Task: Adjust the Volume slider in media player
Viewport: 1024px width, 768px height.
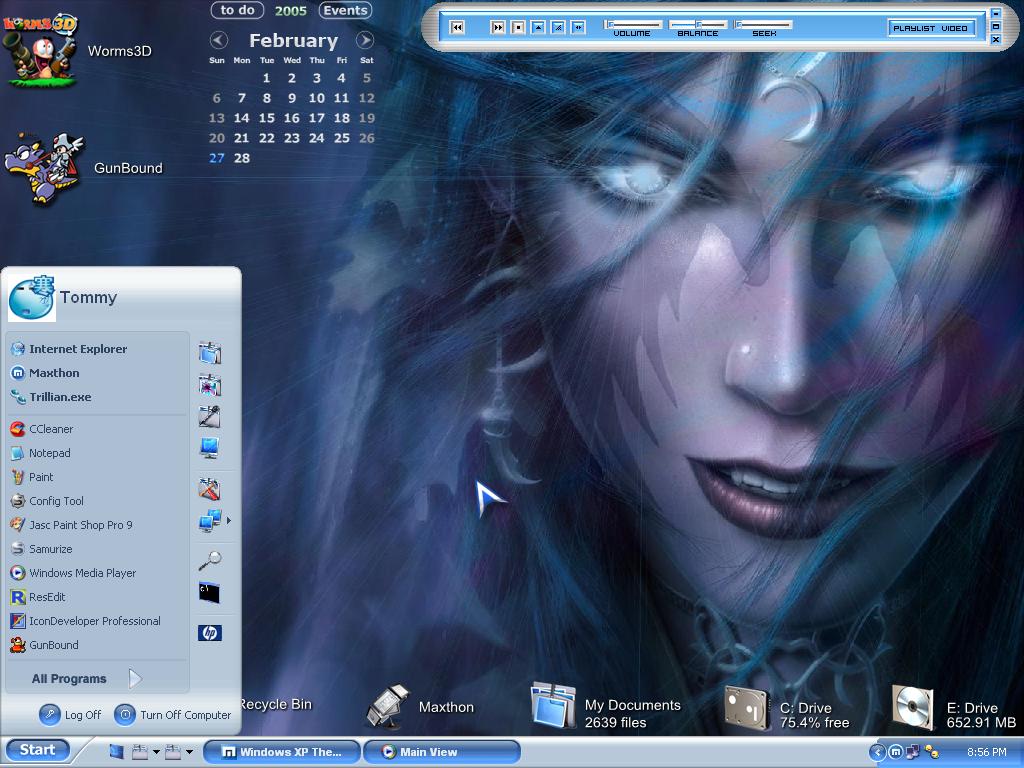Action: point(632,25)
